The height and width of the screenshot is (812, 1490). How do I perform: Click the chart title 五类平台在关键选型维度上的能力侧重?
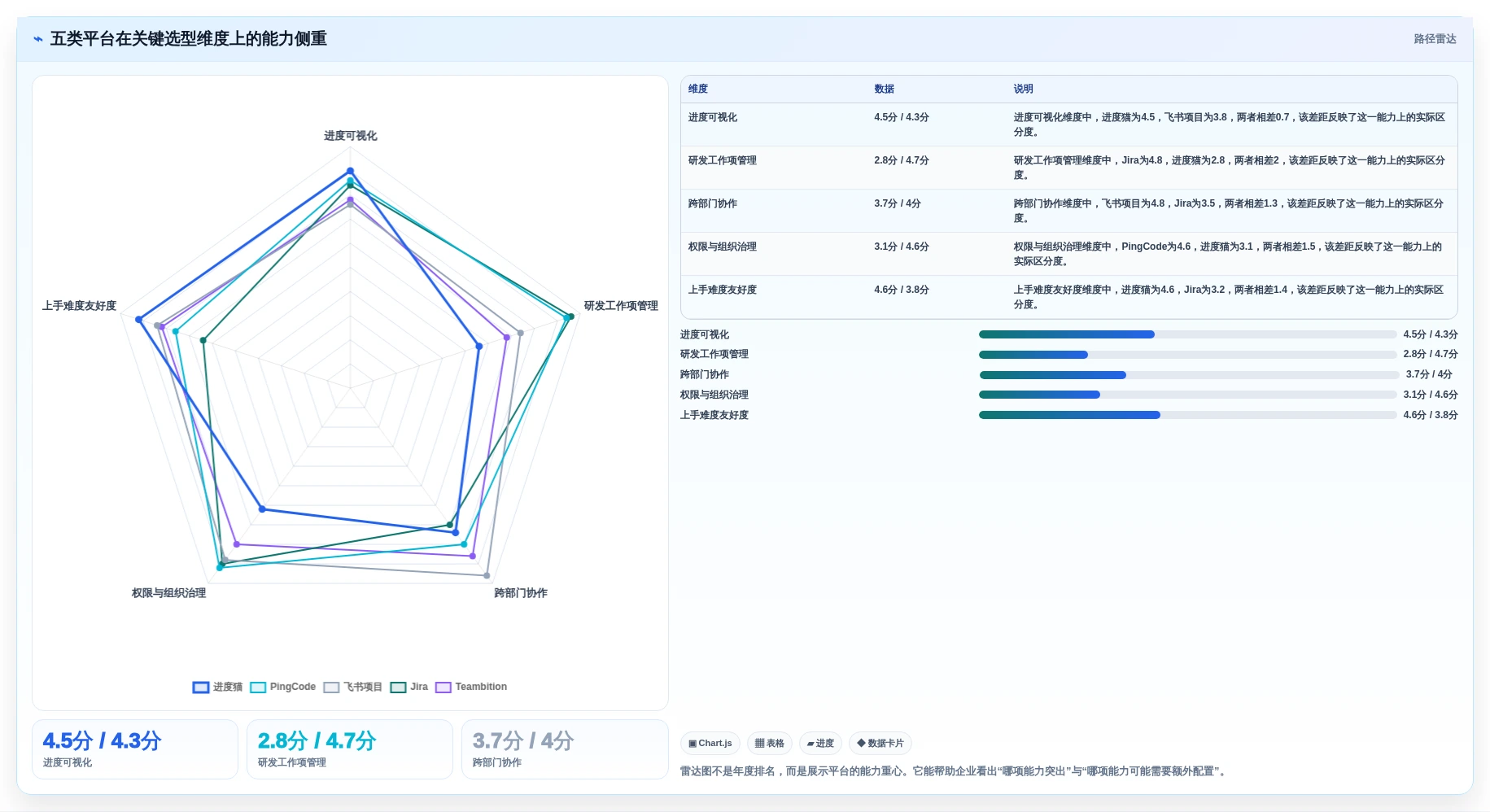point(189,39)
